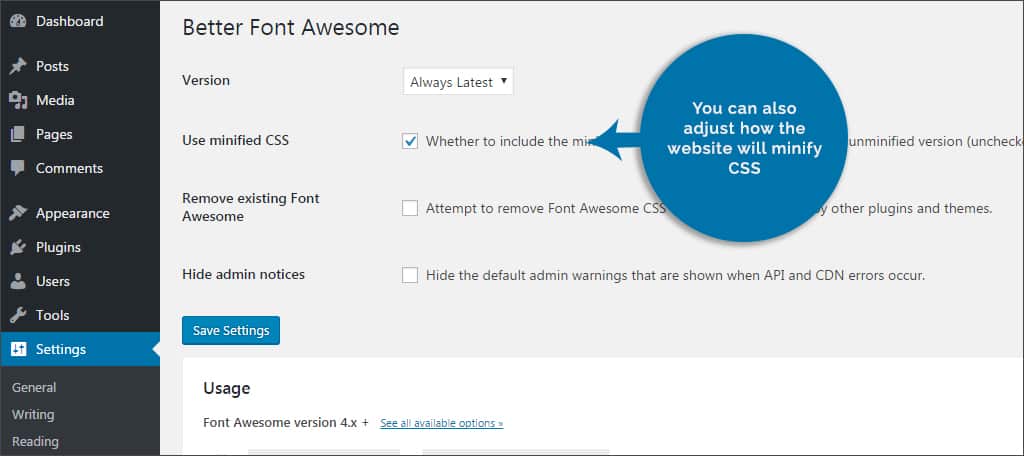Click the Media library icon
1024x456 pixels.
pyautogui.click(x=18, y=100)
